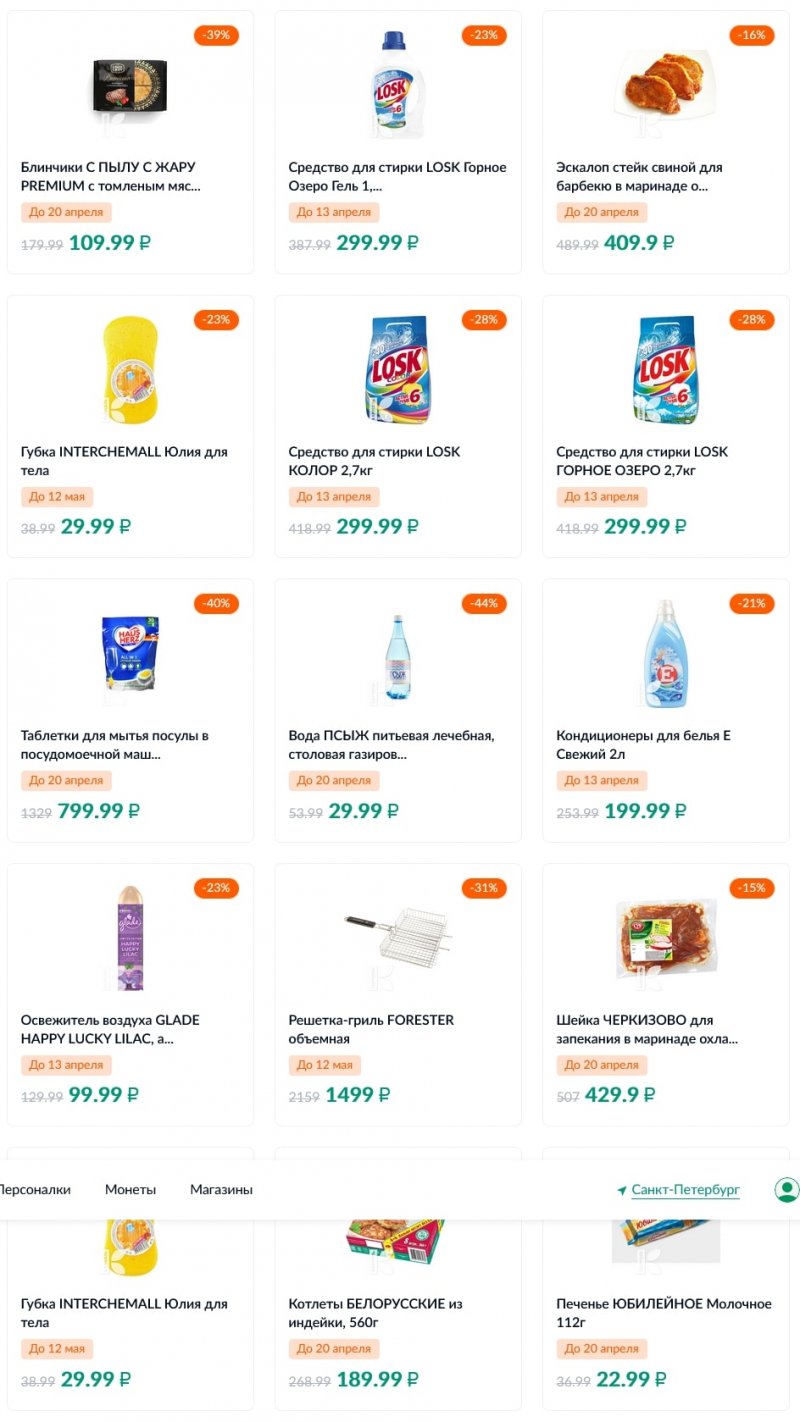Screen dimensions: 800x1422
Task: Open the Санкт-Петербург city selector
Action: 685,1190
